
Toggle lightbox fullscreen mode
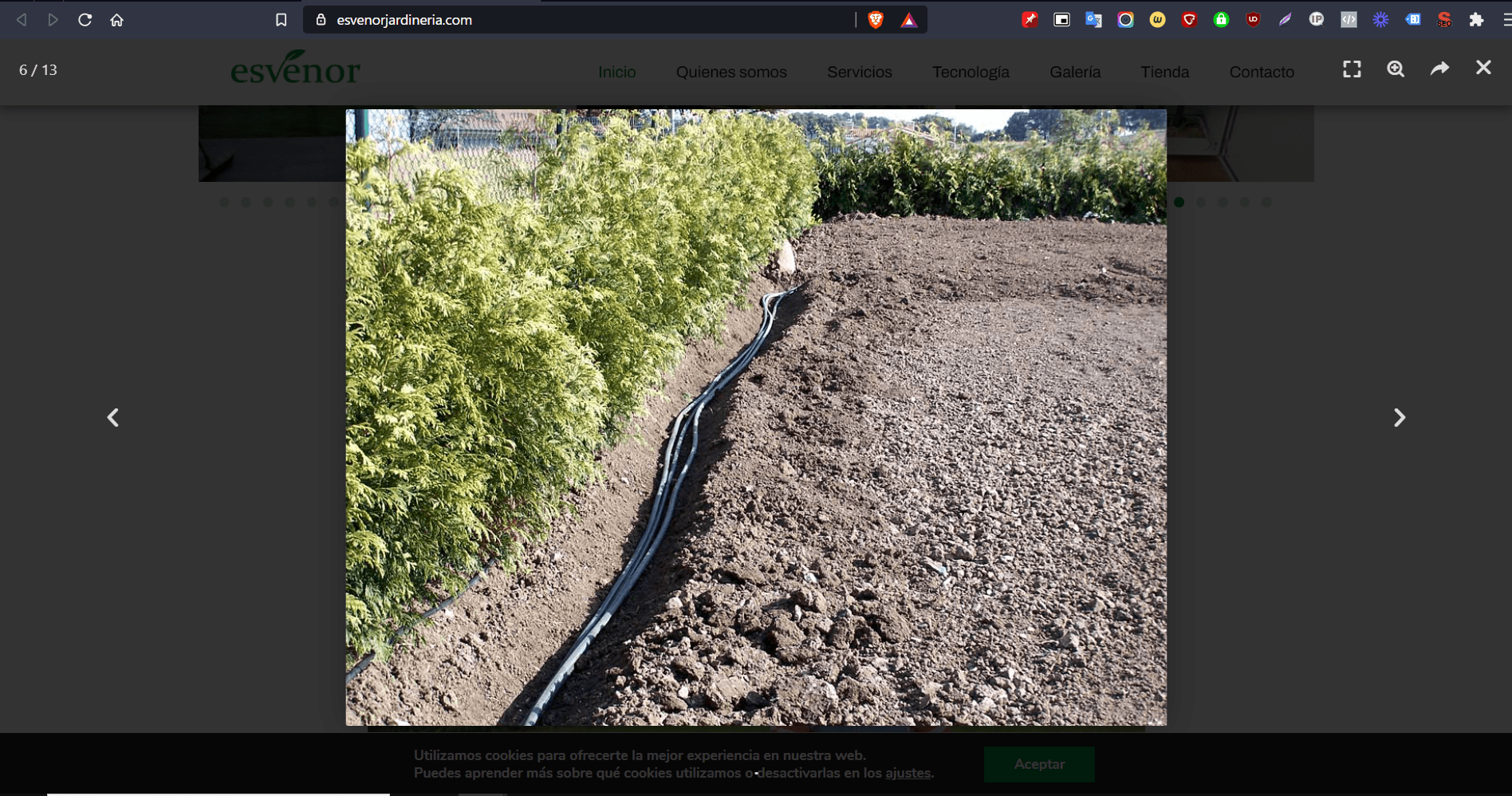tap(1352, 69)
